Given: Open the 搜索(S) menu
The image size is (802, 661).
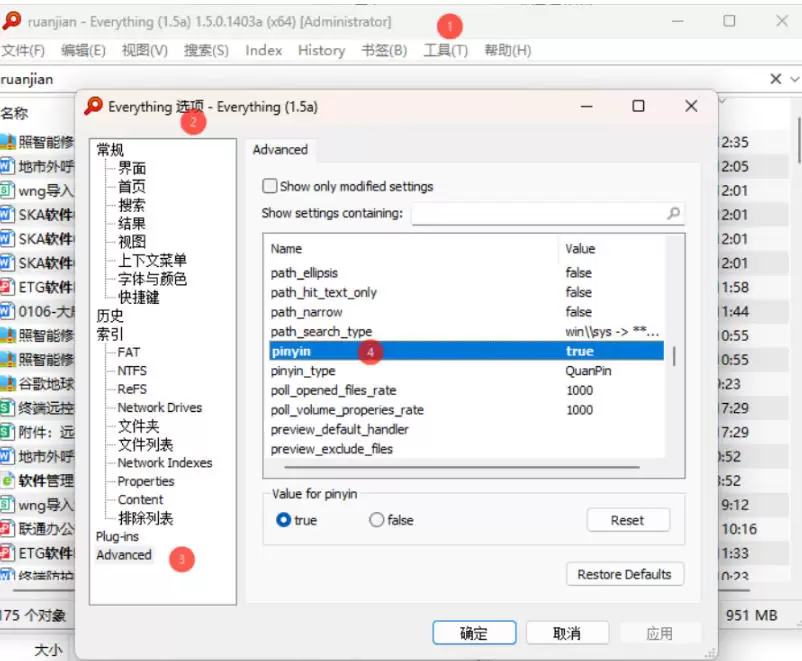Looking at the screenshot, I should click(x=206, y=50).
